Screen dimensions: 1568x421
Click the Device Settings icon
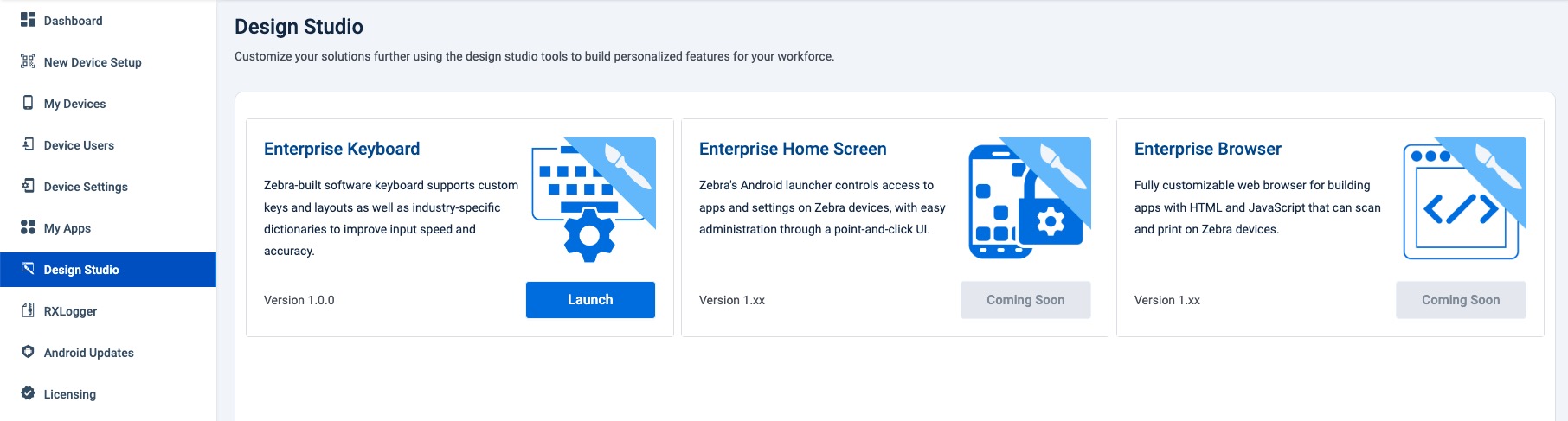coord(28,186)
